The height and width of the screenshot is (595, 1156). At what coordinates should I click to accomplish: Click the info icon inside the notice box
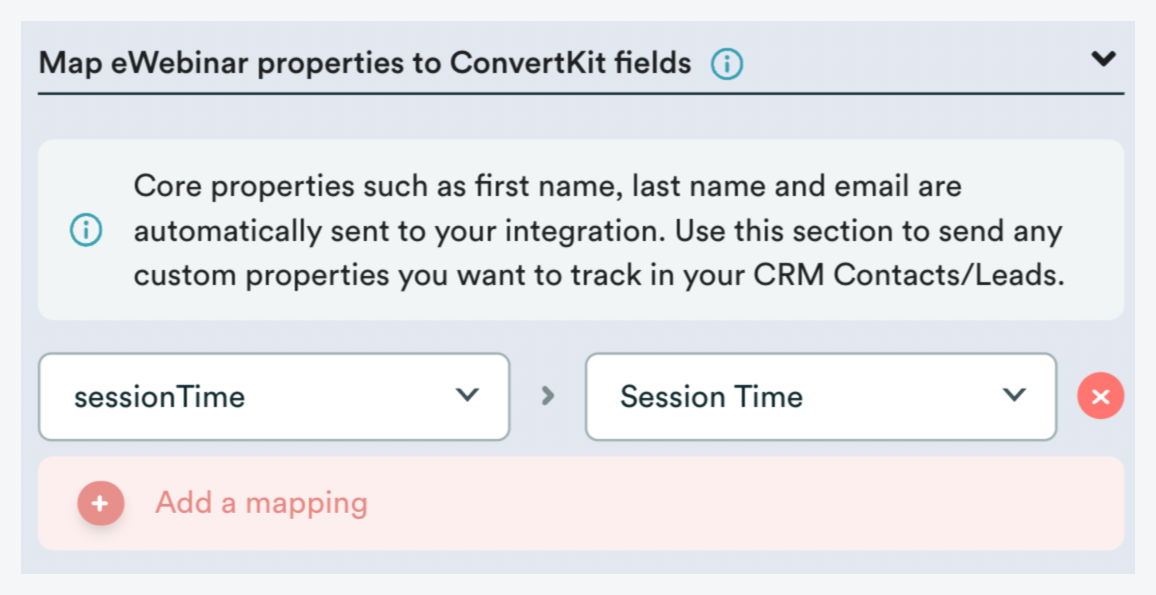click(x=86, y=231)
